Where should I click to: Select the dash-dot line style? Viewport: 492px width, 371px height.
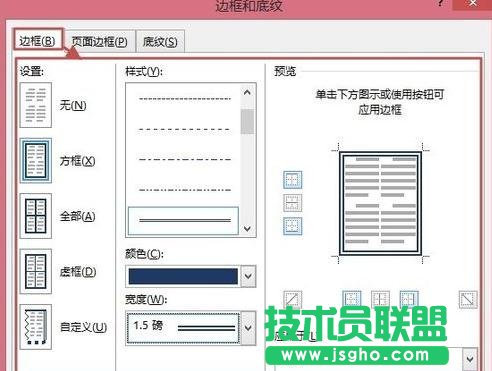[x=185, y=159]
